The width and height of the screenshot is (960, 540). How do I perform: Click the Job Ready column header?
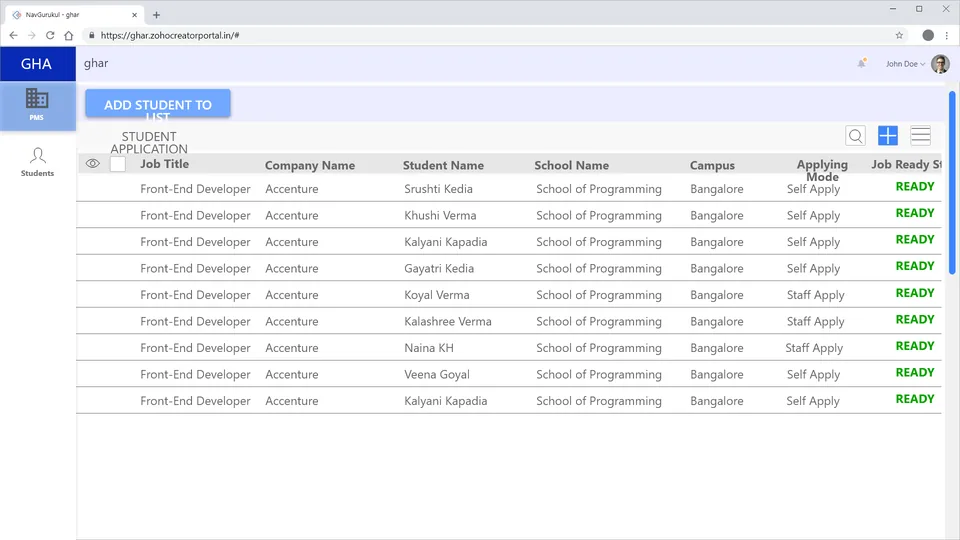pyautogui.click(x=906, y=164)
